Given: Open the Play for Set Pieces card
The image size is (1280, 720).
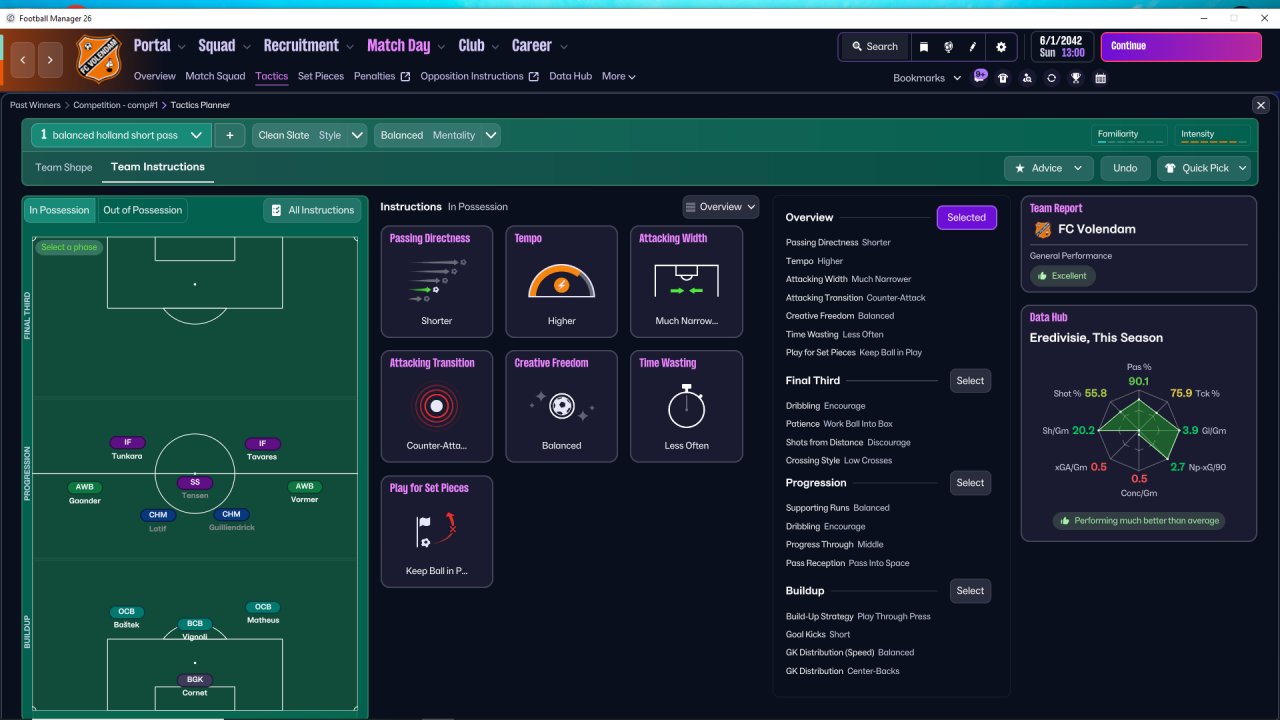Looking at the screenshot, I should click(x=437, y=531).
